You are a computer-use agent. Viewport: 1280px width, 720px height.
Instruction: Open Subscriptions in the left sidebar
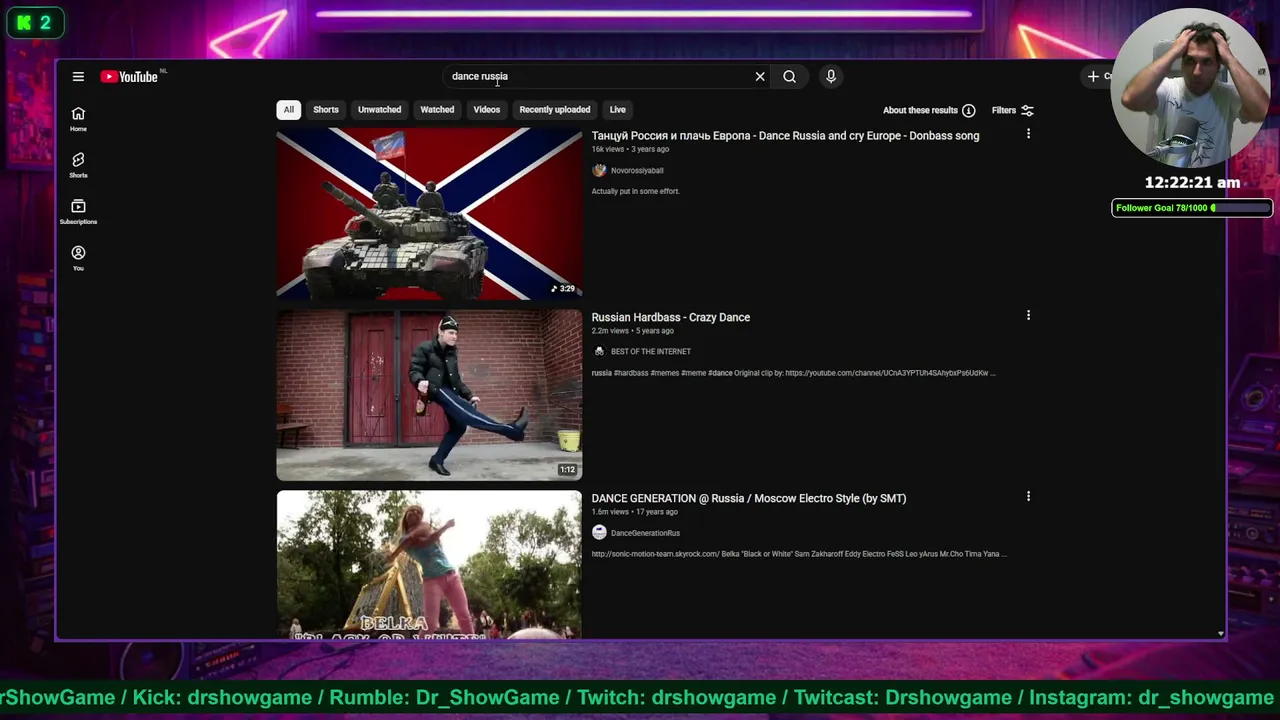click(78, 212)
